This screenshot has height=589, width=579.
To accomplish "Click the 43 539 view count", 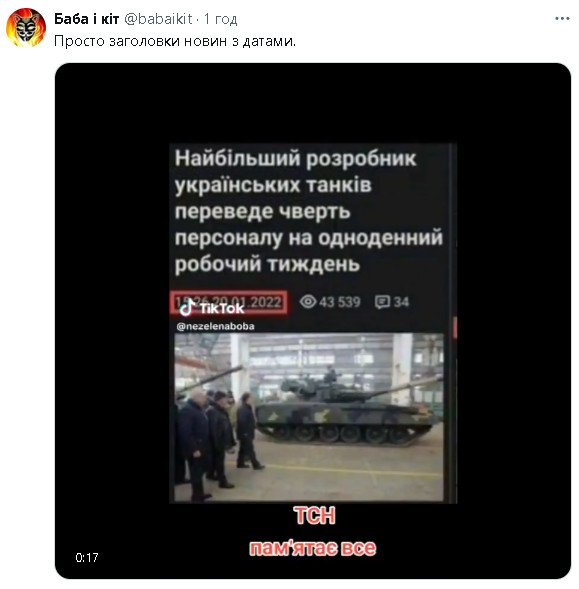I will click(340, 302).
